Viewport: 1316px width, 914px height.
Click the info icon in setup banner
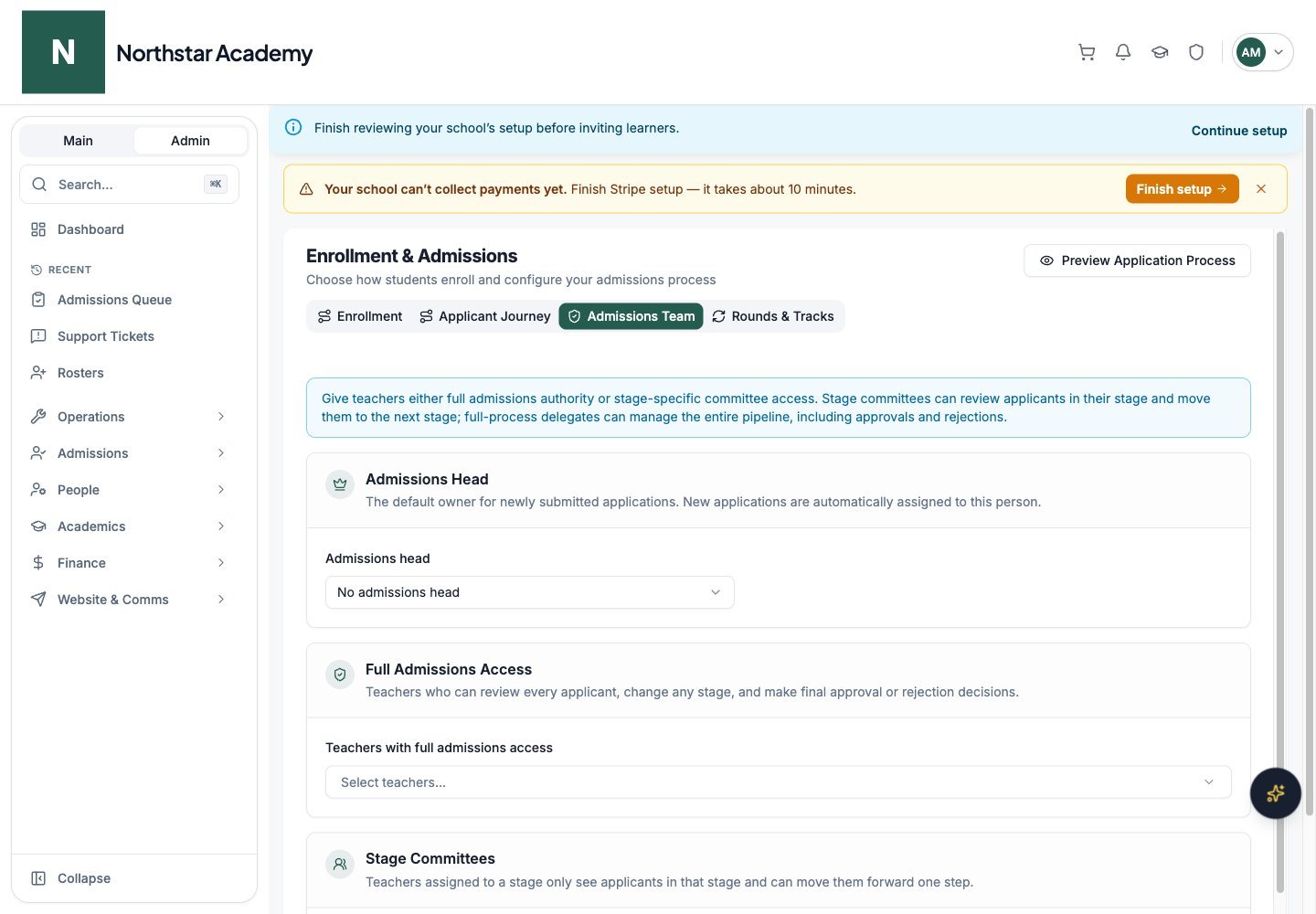coord(293,128)
